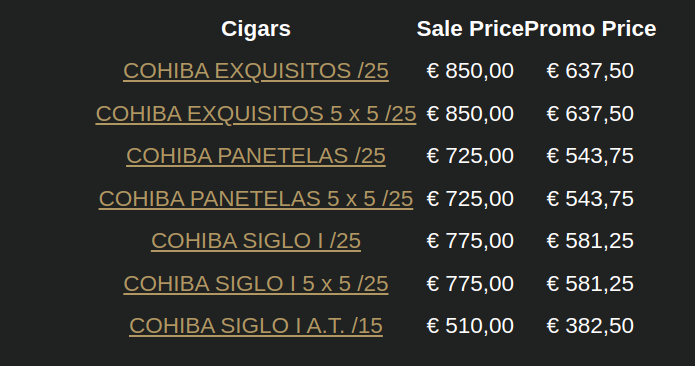Viewport: 695px width, 366px height.
Task: Click the € 581,25 promo price of Siglo I /25
Action: [x=590, y=241]
